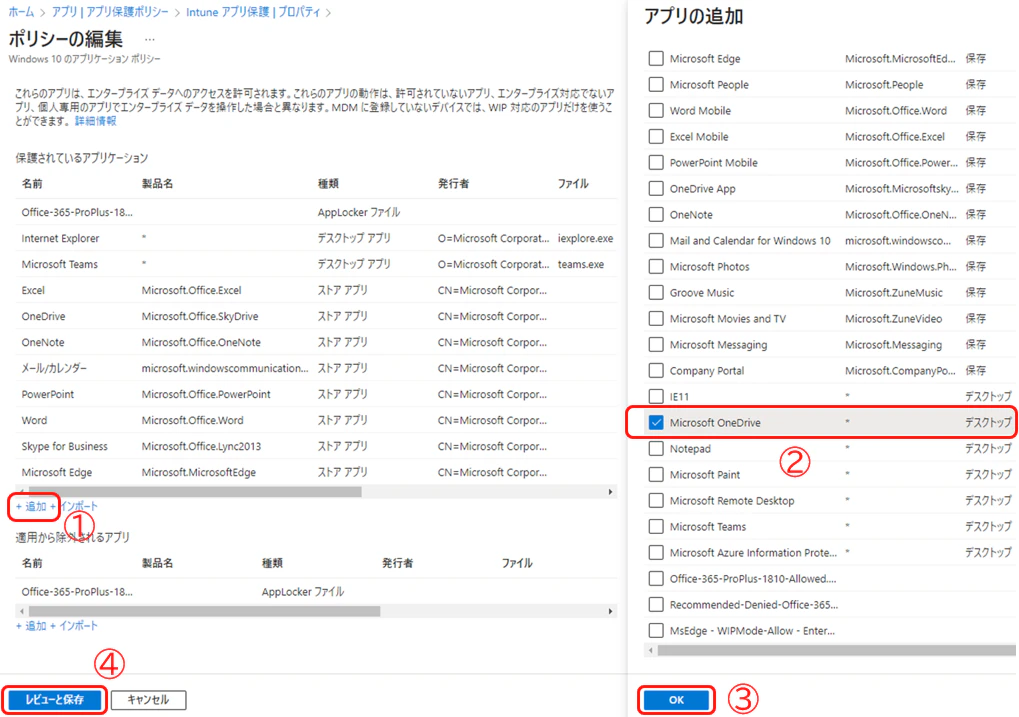The height and width of the screenshot is (717, 1019).
Task: Select the メール/カレンダー row
Action: tap(316, 369)
